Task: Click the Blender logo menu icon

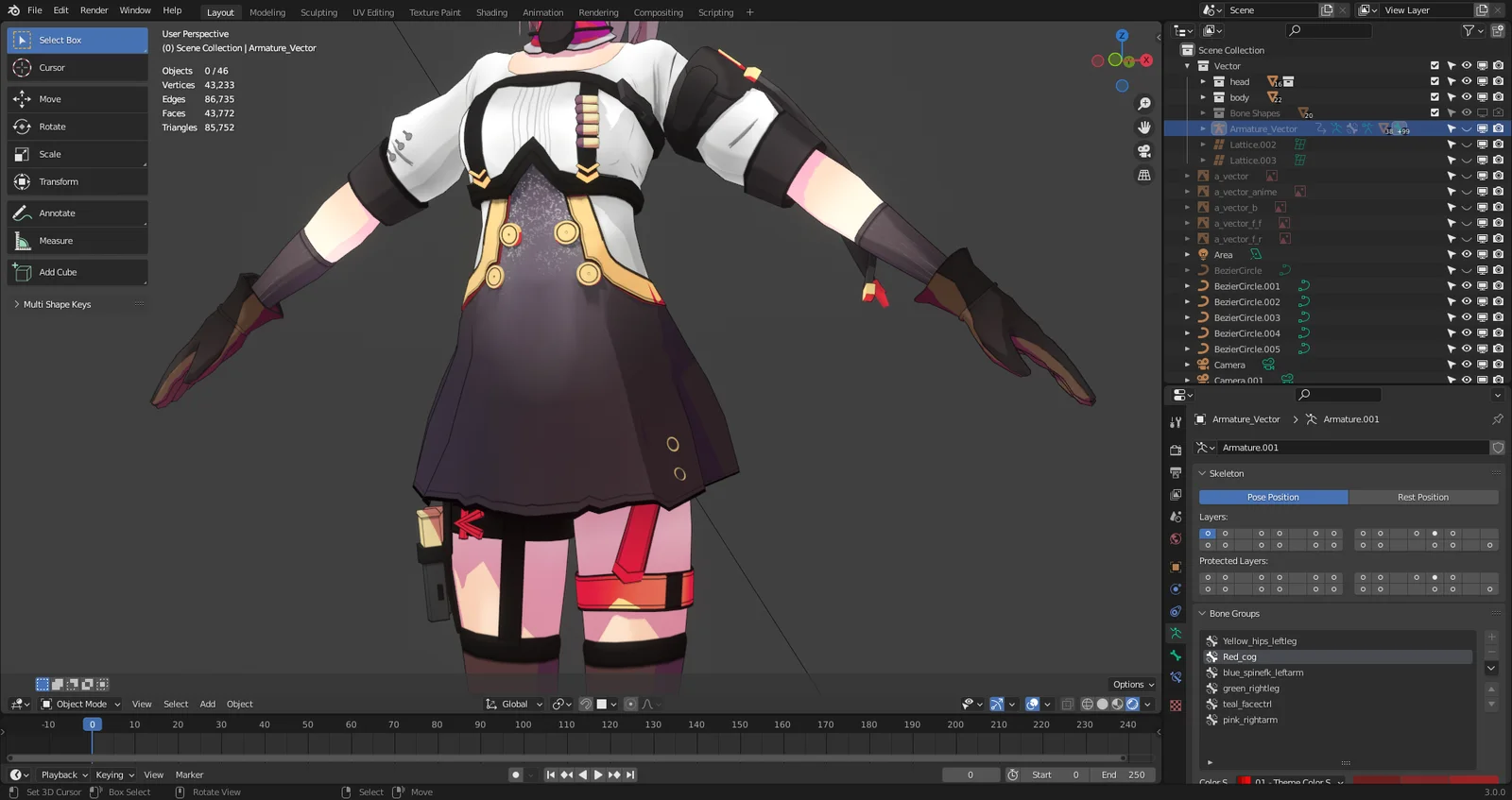Action: tap(13, 10)
